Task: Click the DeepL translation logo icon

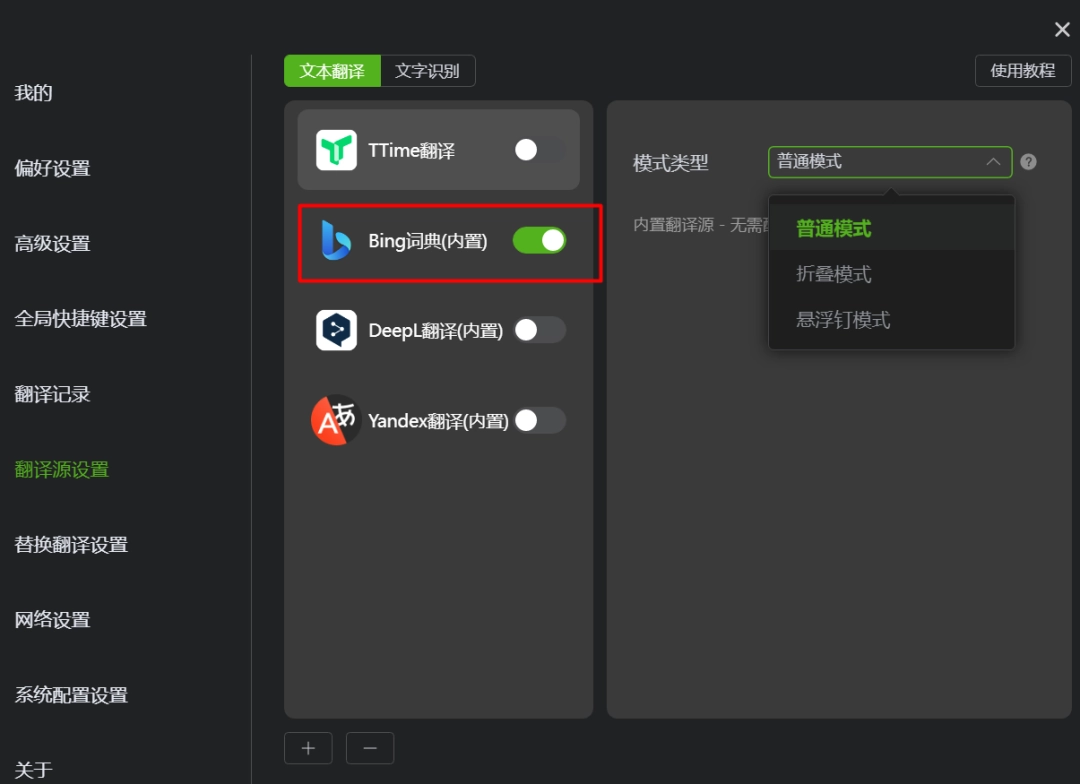Action: [x=336, y=330]
